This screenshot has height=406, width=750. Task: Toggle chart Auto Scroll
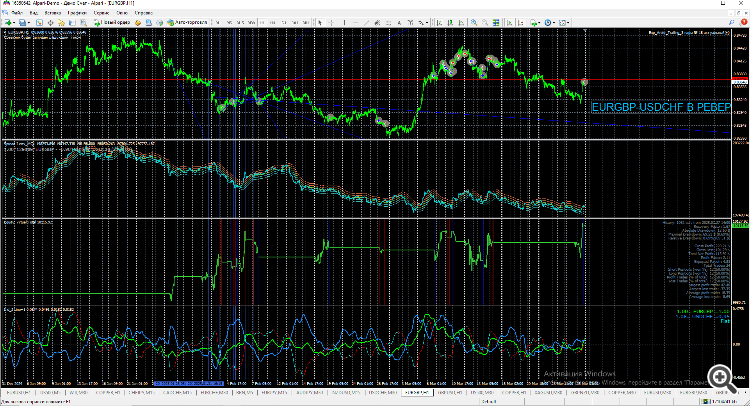point(510,22)
